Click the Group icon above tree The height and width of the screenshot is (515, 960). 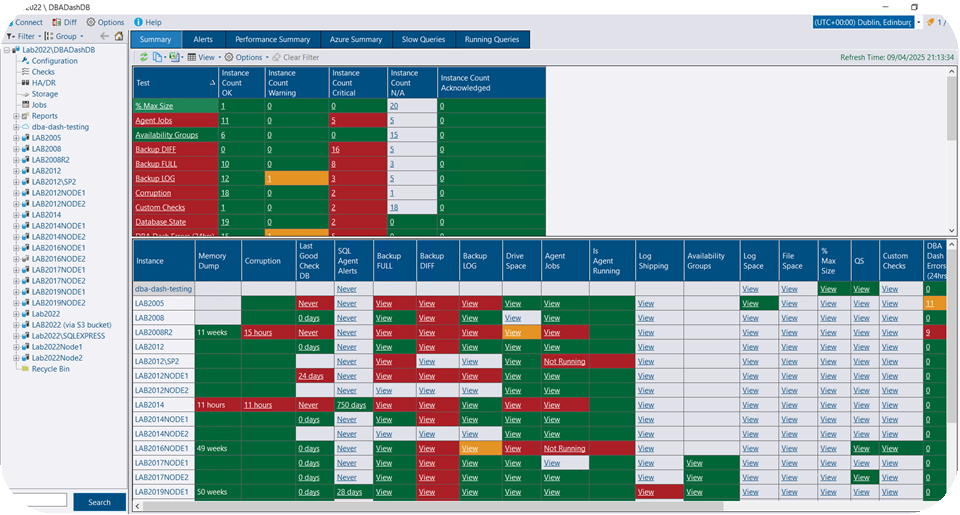49,36
